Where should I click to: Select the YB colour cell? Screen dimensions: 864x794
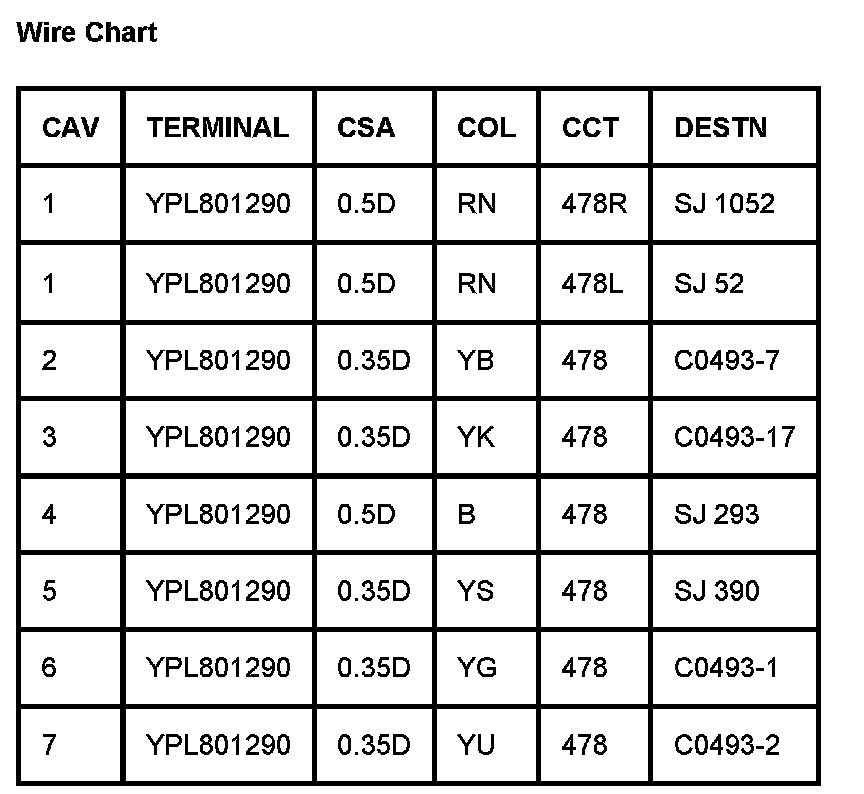475,360
